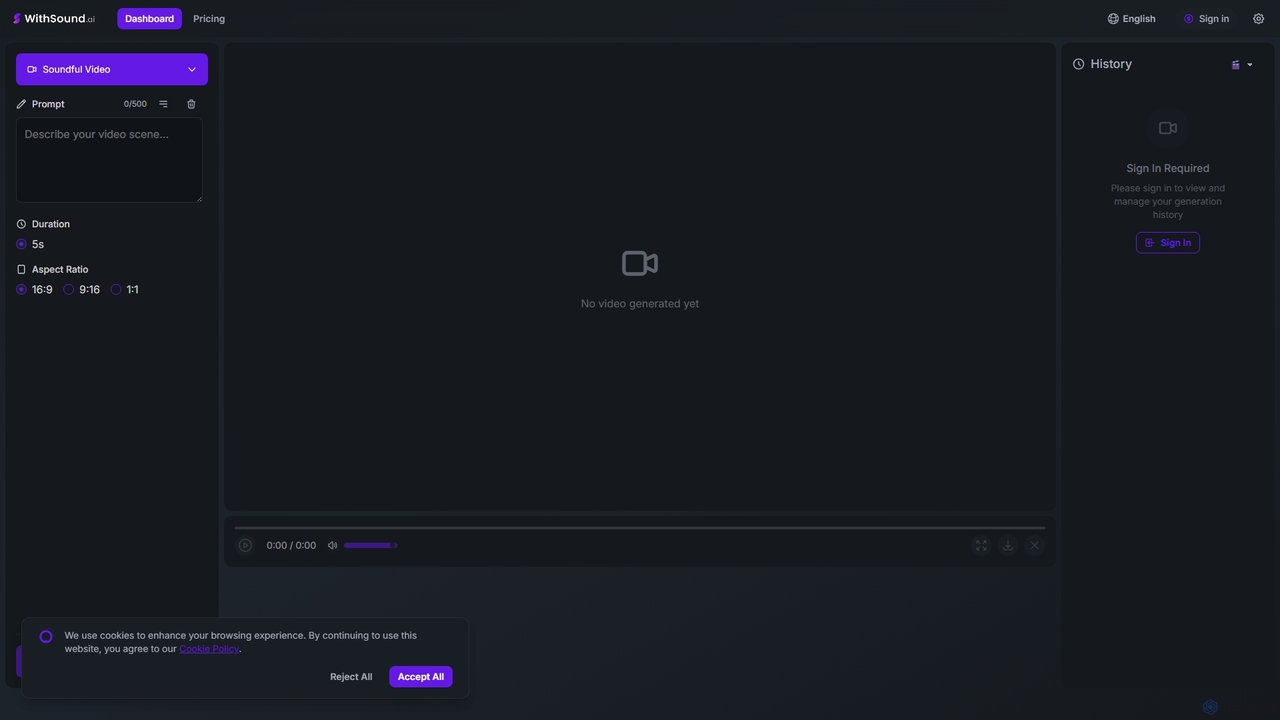Image resolution: width=1280 pixels, height=720 pixels.
Task: Click the Duration clock icon
Action: [21, 224]
